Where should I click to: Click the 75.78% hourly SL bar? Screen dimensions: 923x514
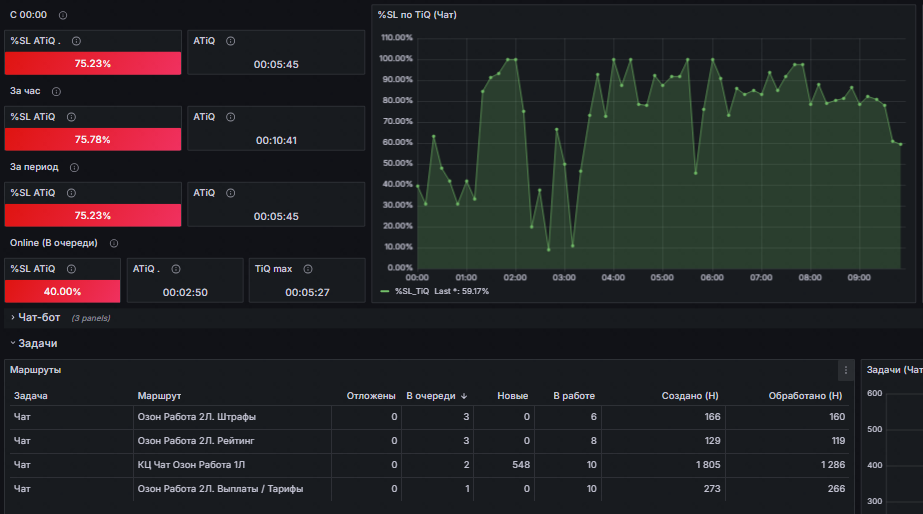coord(93,140)
